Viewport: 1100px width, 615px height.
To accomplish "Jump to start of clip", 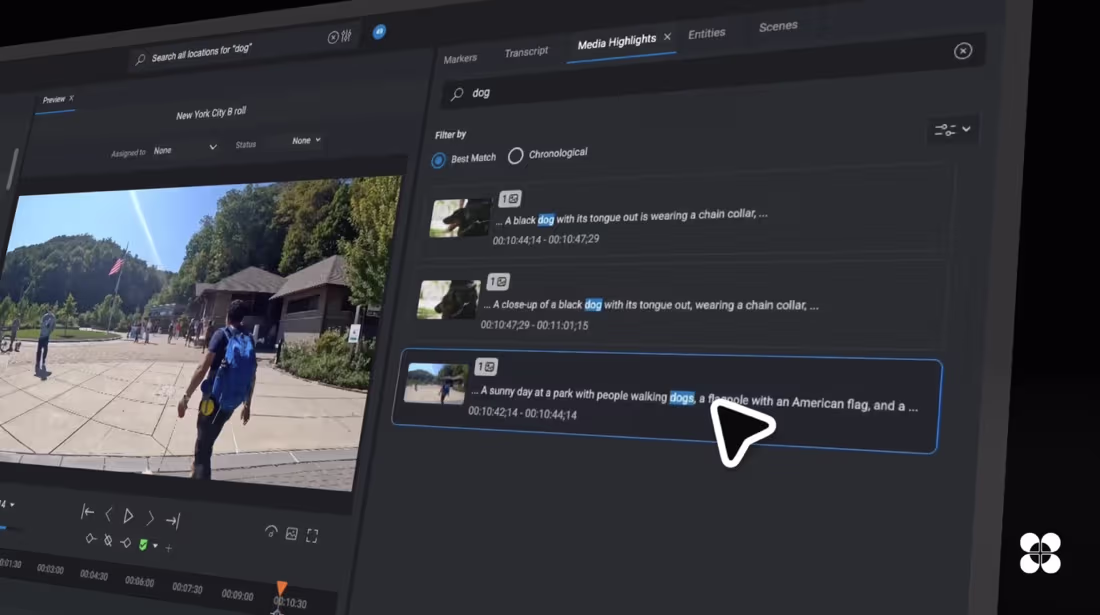I will pyautogui.click(x=88, y=512).
